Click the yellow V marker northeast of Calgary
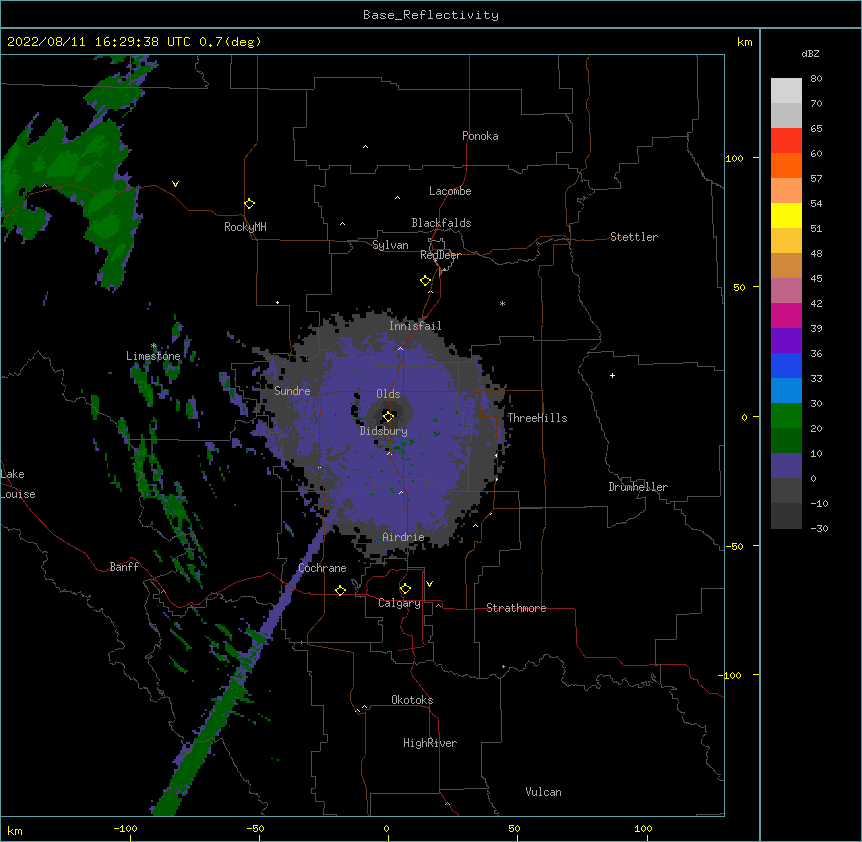This screenshot has width=862, height=842. click(429, 584)
